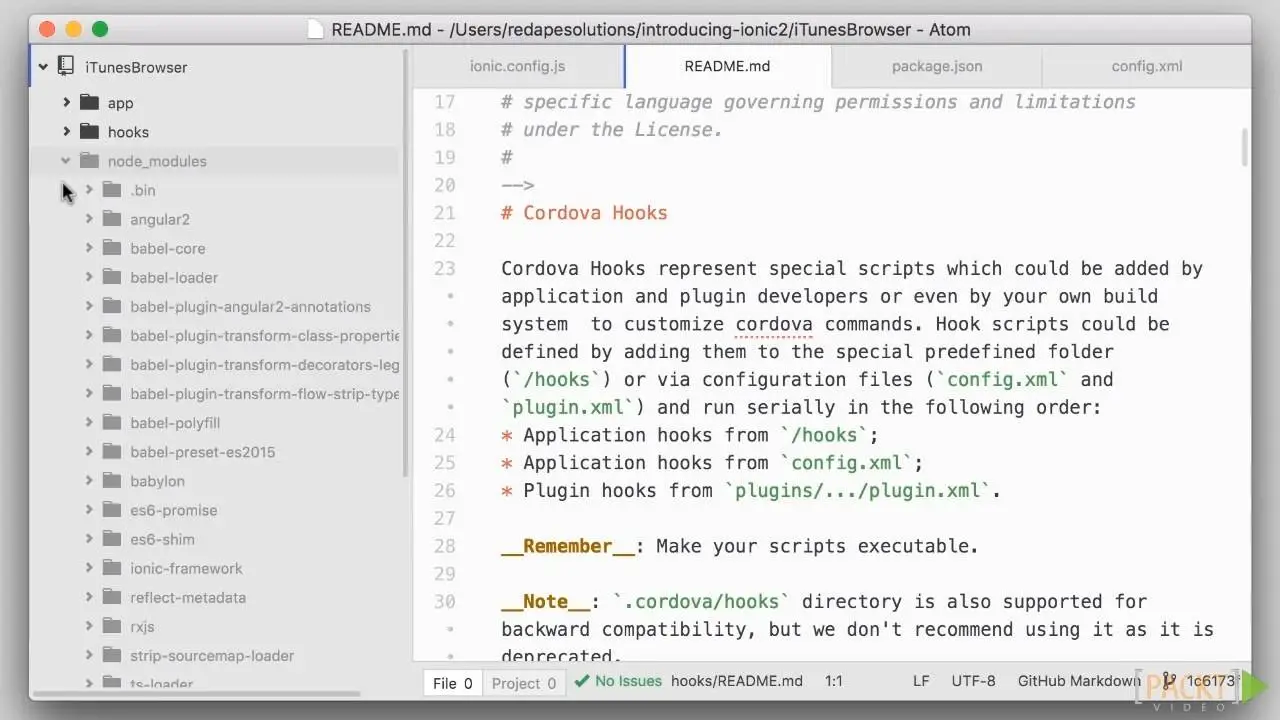Click the .bin folder icon
Screen dimensions: 1280x720
pyautogui.click(x=112, y=189)
